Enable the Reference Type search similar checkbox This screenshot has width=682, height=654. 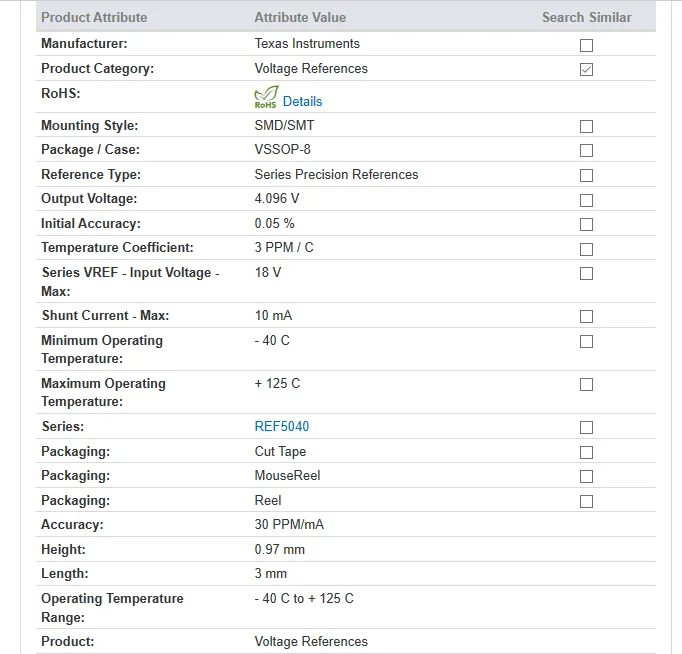coord(586,175)
